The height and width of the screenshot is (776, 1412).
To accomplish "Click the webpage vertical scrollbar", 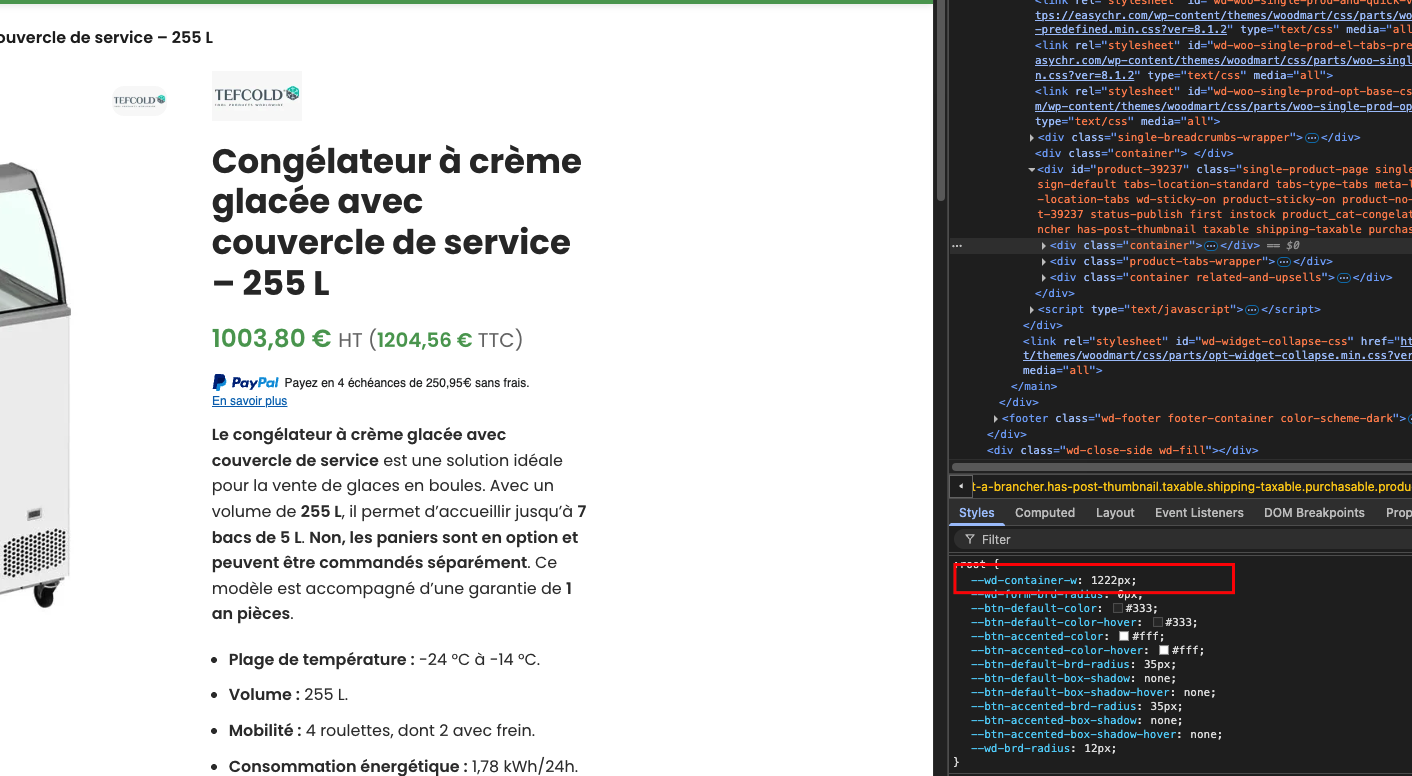I will pyautogui.click(x=940, y=100).
